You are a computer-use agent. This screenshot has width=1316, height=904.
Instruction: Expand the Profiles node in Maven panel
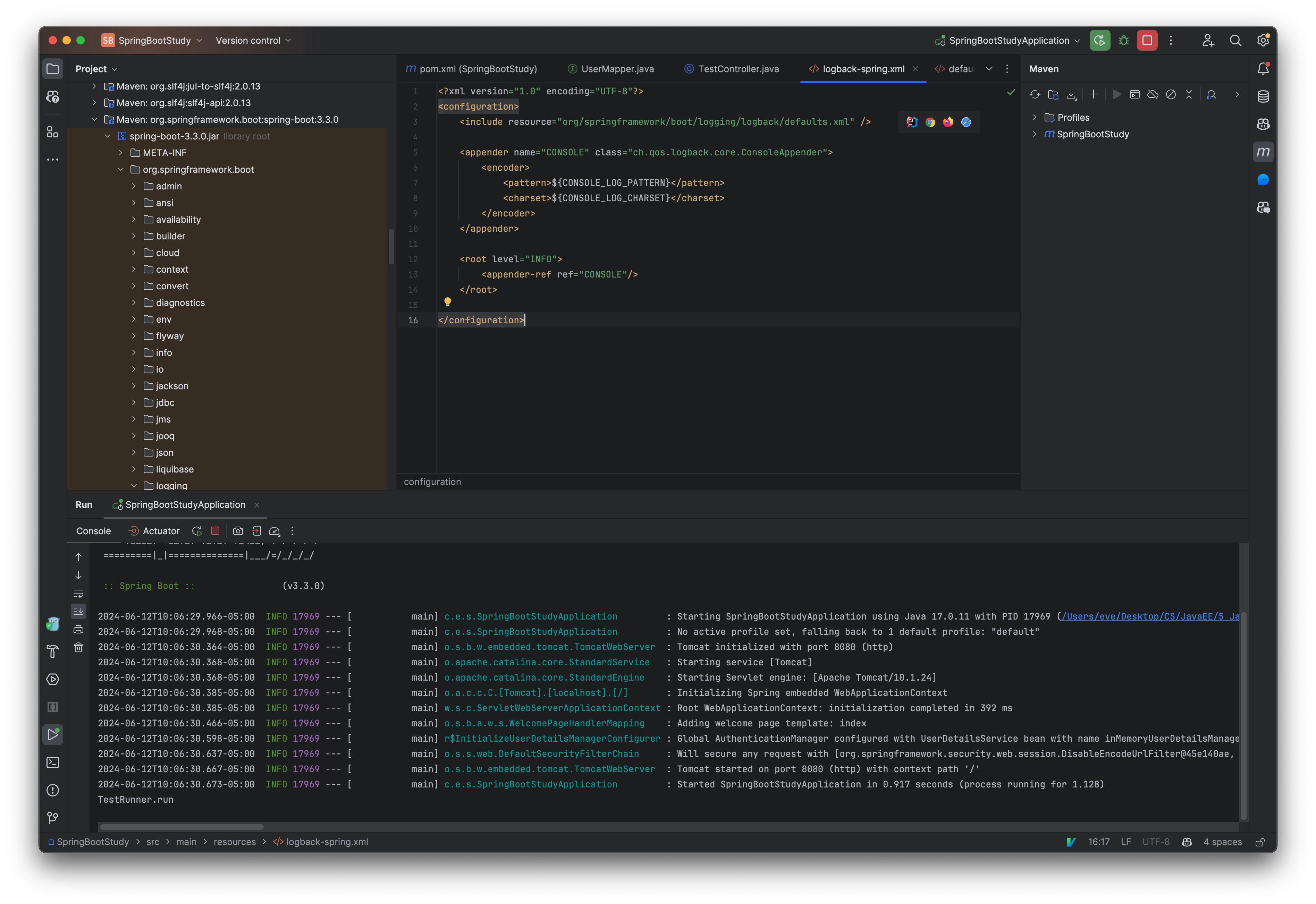[1036, 117]
